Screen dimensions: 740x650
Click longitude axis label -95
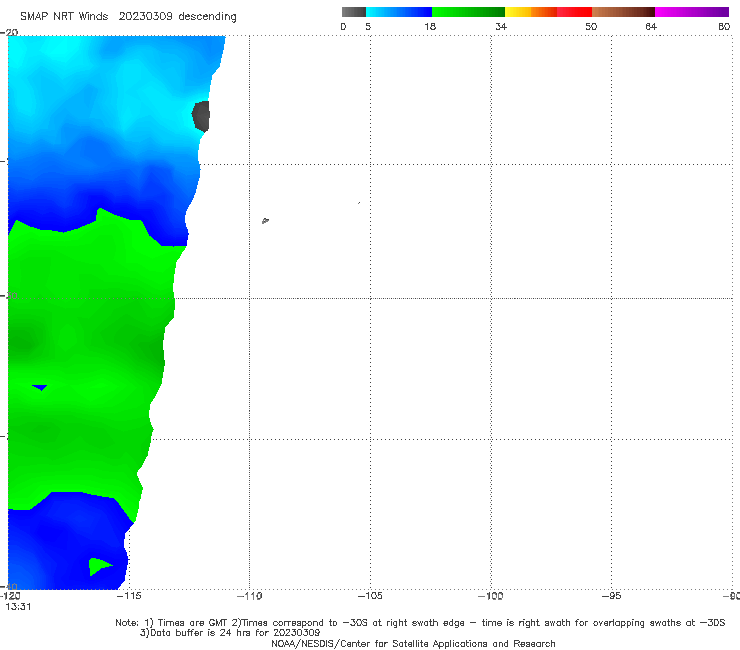click(x=612, y=596)
